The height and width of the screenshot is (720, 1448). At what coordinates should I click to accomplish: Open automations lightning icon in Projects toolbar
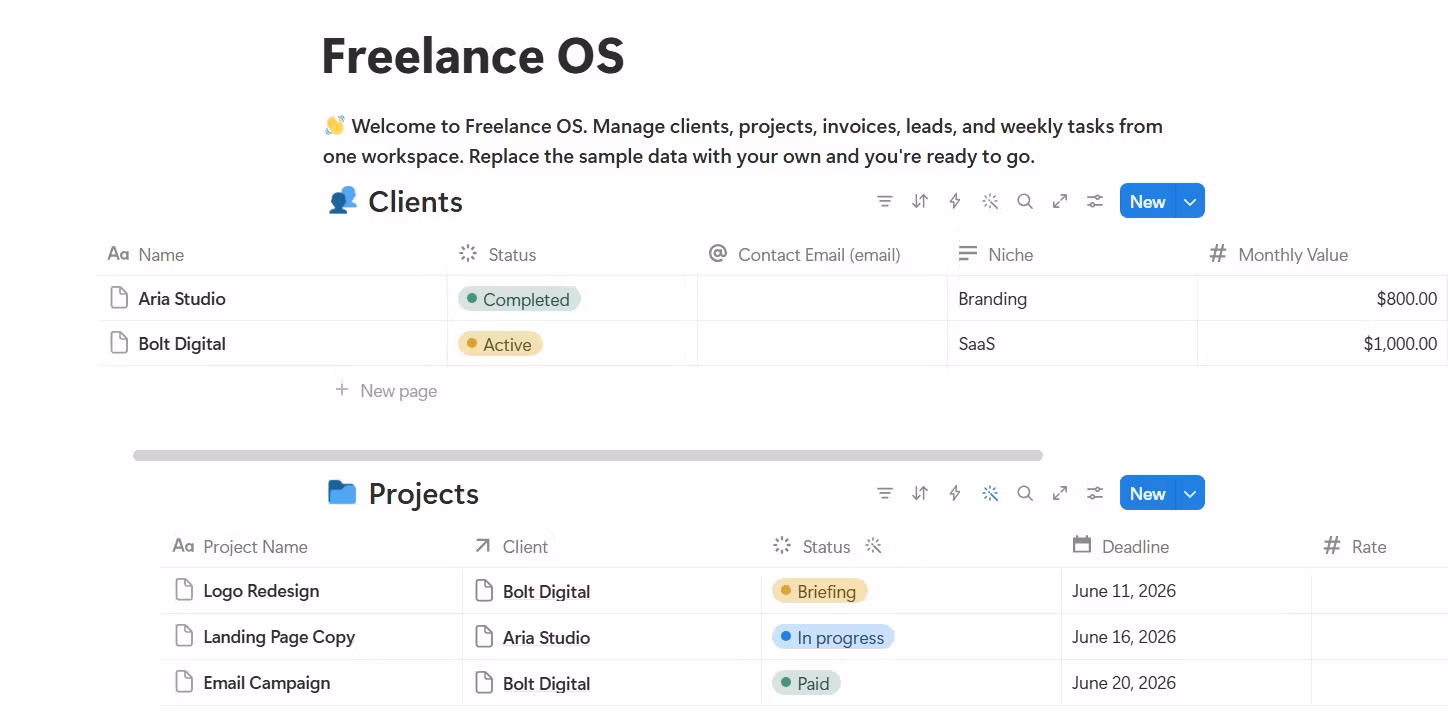[955, 493]
